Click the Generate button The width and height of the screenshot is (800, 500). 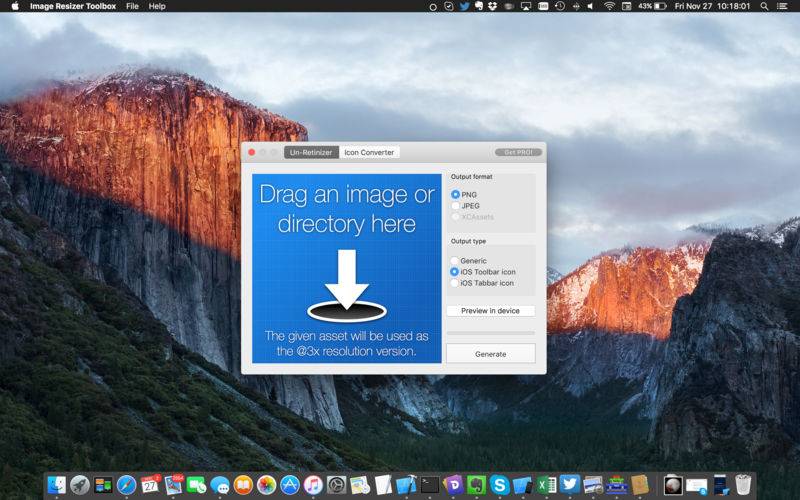click(490, 354)
